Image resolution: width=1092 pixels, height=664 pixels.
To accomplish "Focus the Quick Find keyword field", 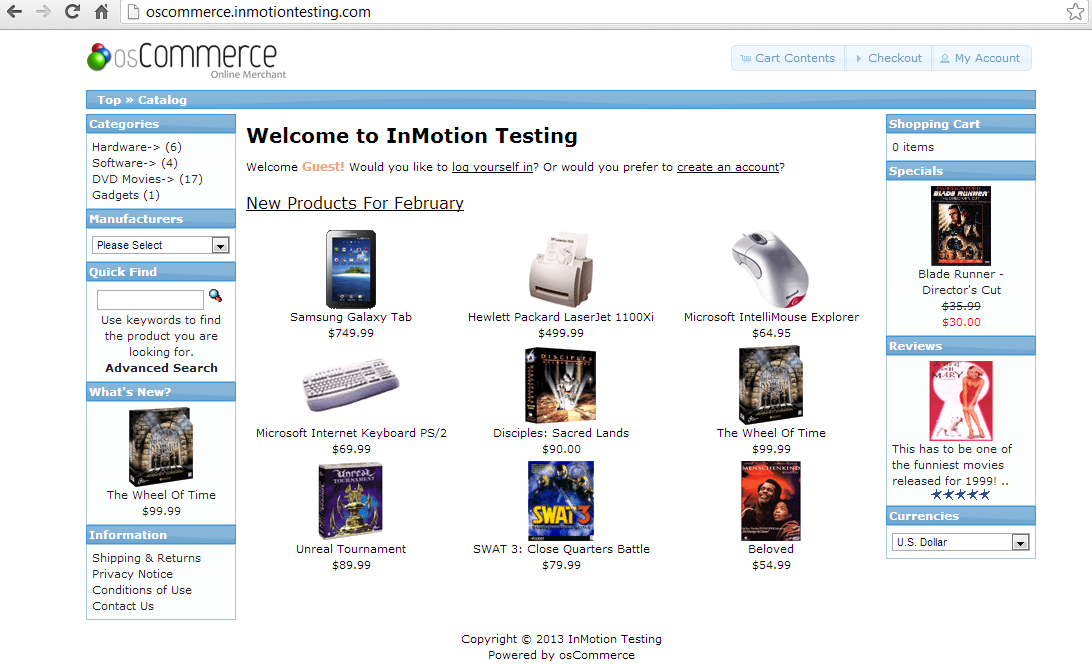I will click(150, 300).
